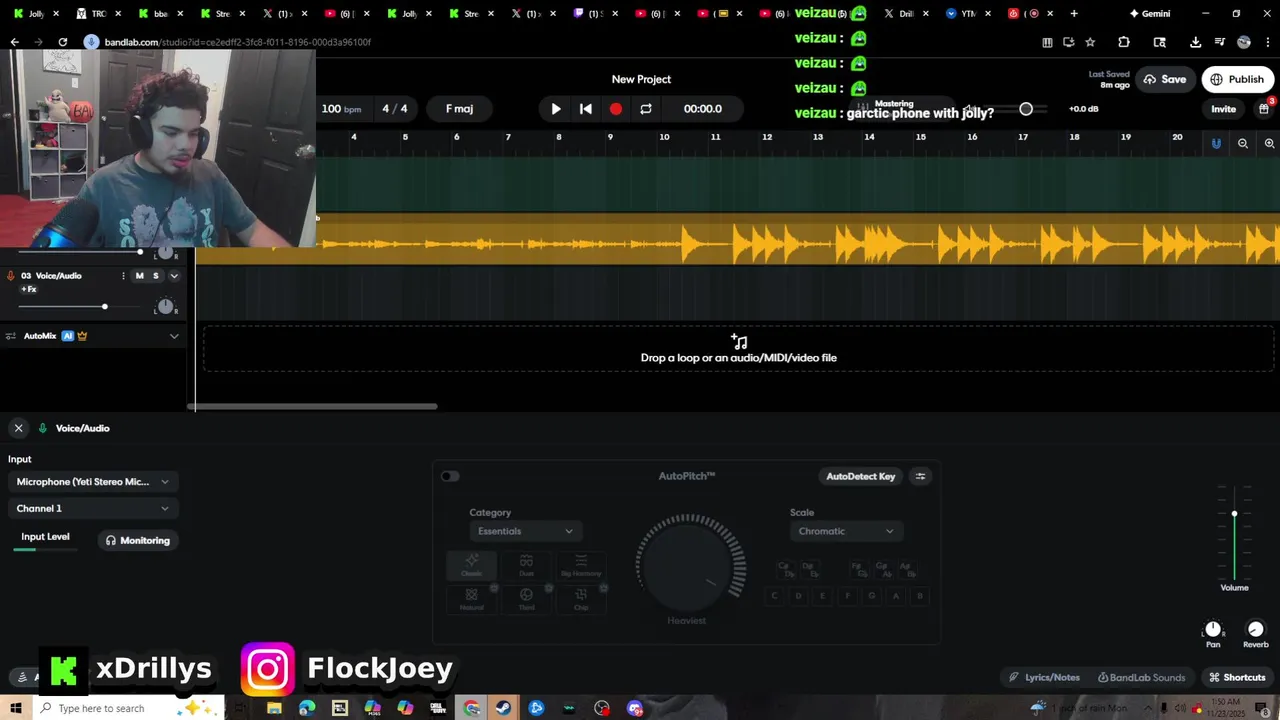
Task: Publish the project
Action: [1237, 79]
